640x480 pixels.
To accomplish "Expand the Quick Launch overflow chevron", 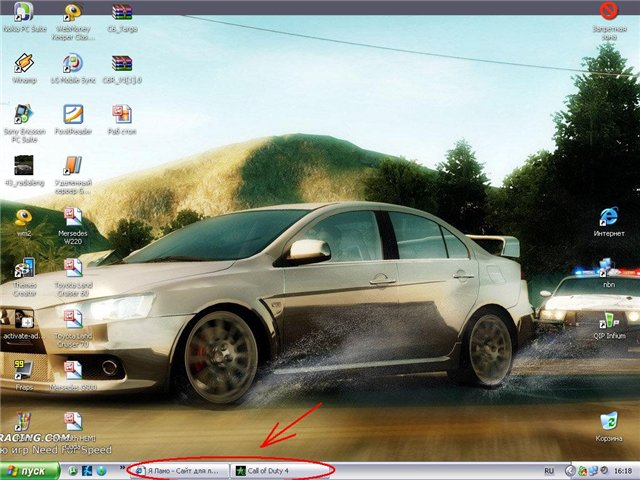I will [x=122, y=468].
